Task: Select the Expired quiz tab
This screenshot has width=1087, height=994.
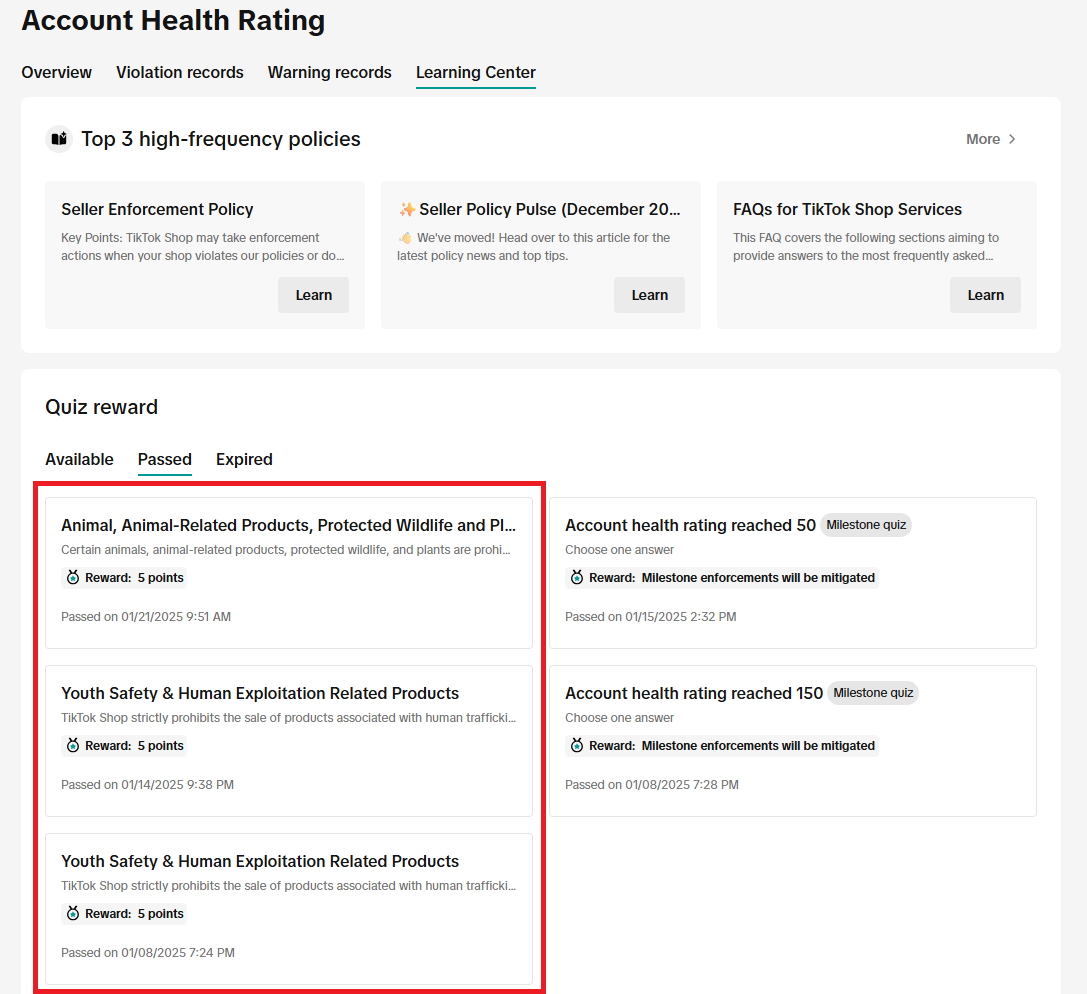Action: (244, 459)
